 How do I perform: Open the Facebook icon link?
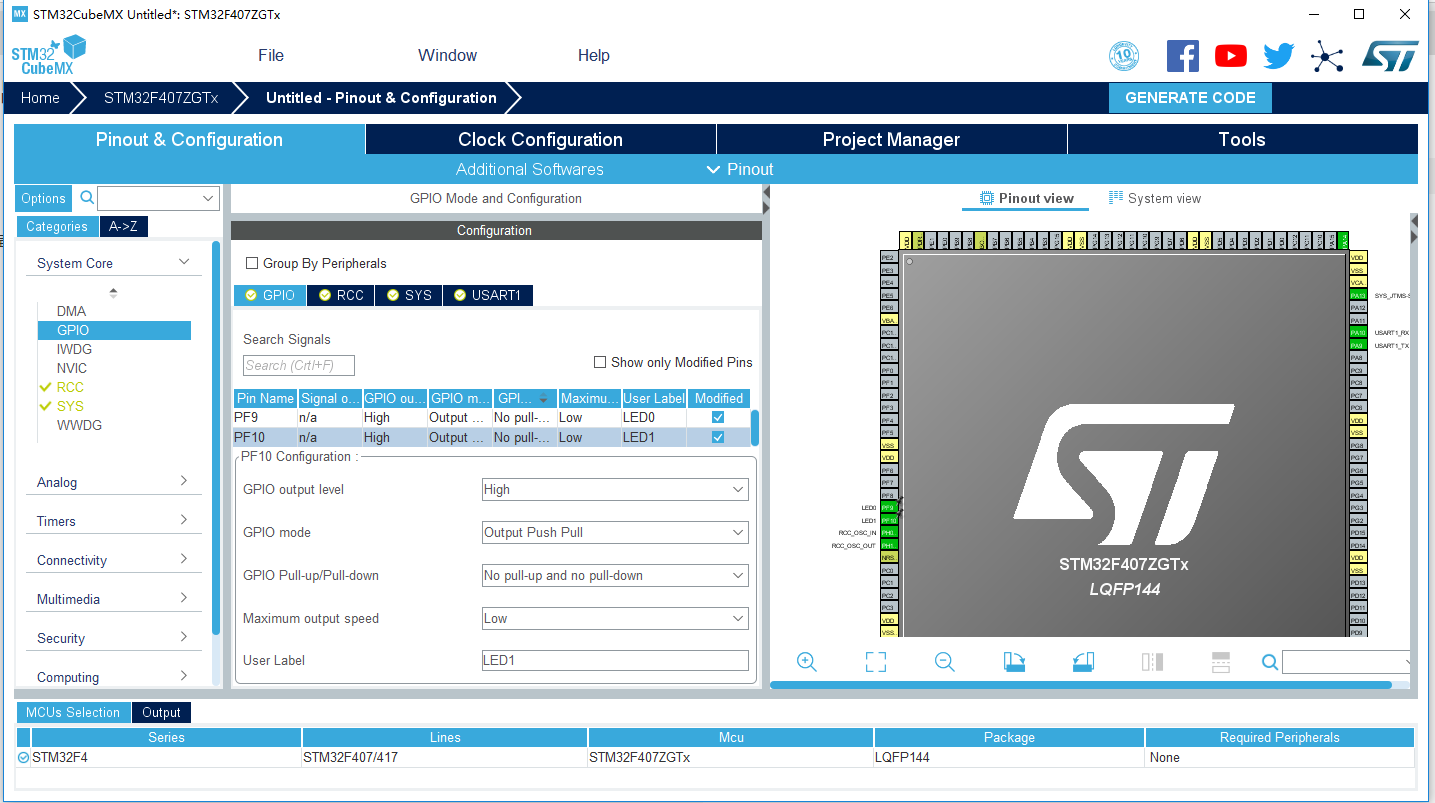[1183, 56]
